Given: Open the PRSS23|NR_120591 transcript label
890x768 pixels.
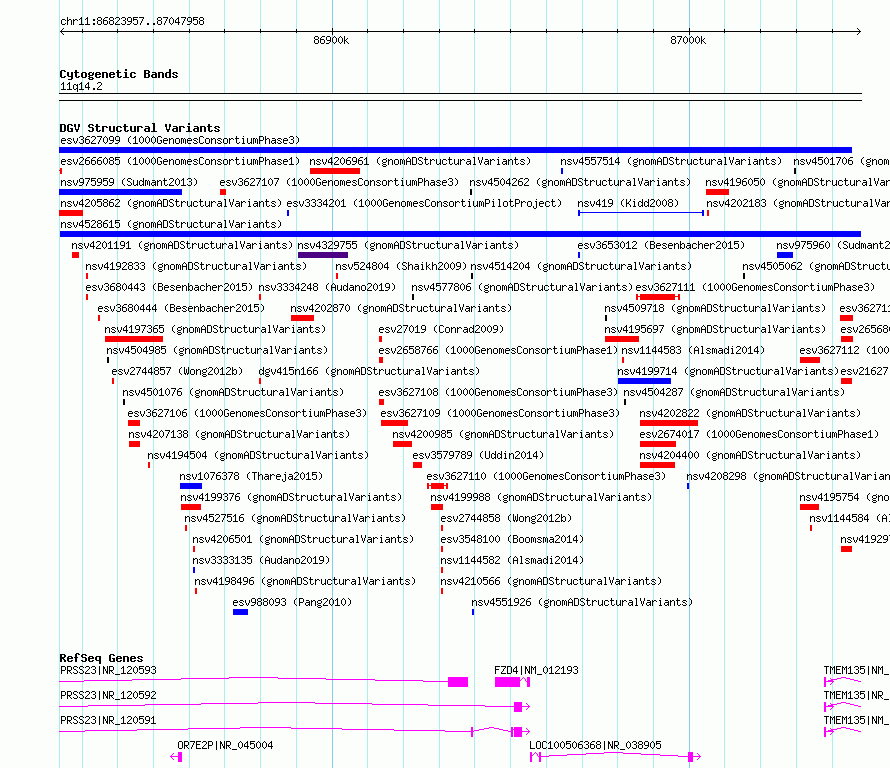Looking at the screenshot, I should [x=108, y=720].
